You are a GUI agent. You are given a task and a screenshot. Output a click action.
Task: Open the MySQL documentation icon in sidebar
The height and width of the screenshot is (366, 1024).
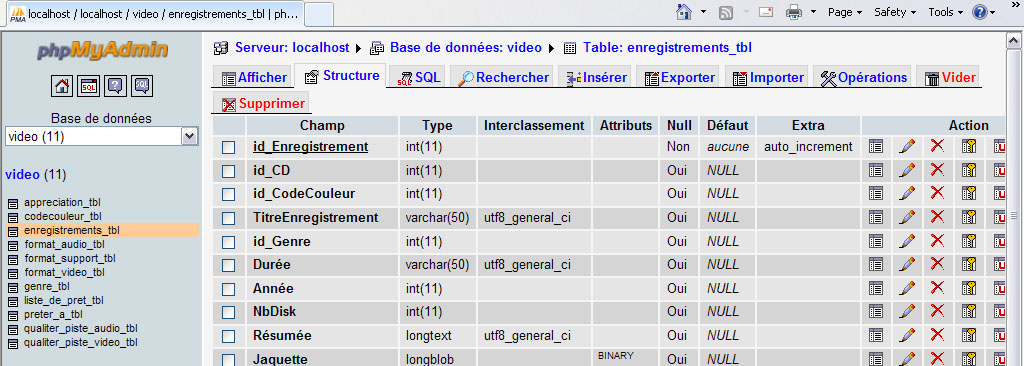pos(142,86)
